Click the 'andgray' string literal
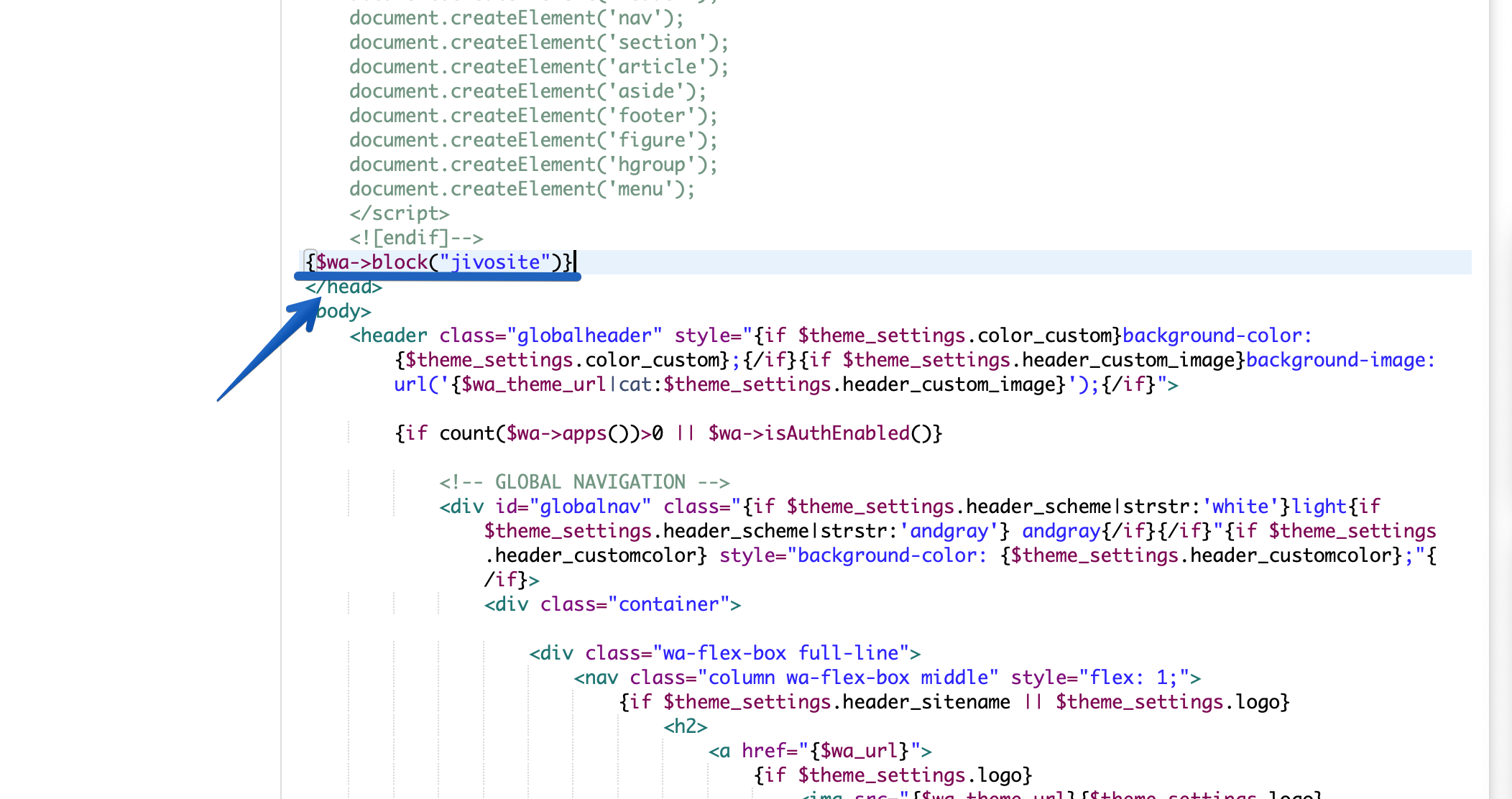The width and height of the screenshot is (1512, 799). coord(954,531)
